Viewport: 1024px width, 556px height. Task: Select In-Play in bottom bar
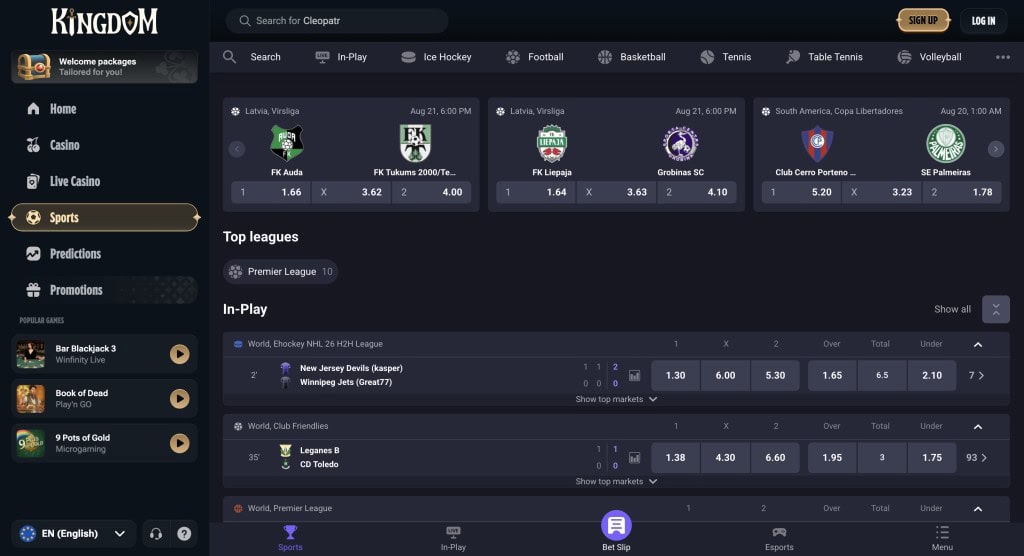coord(453,539)
